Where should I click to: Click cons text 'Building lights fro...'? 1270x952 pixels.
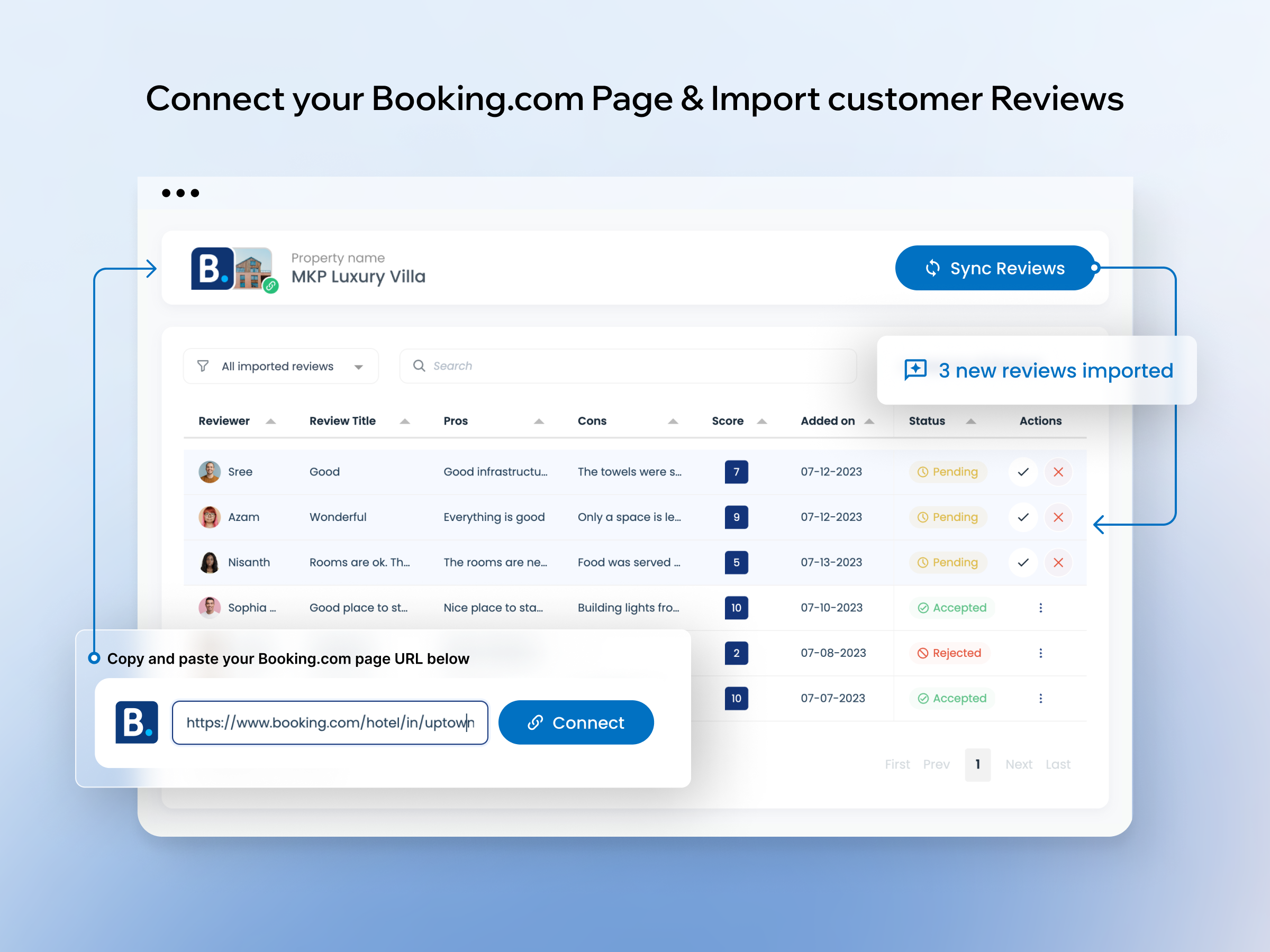(629, 608)
